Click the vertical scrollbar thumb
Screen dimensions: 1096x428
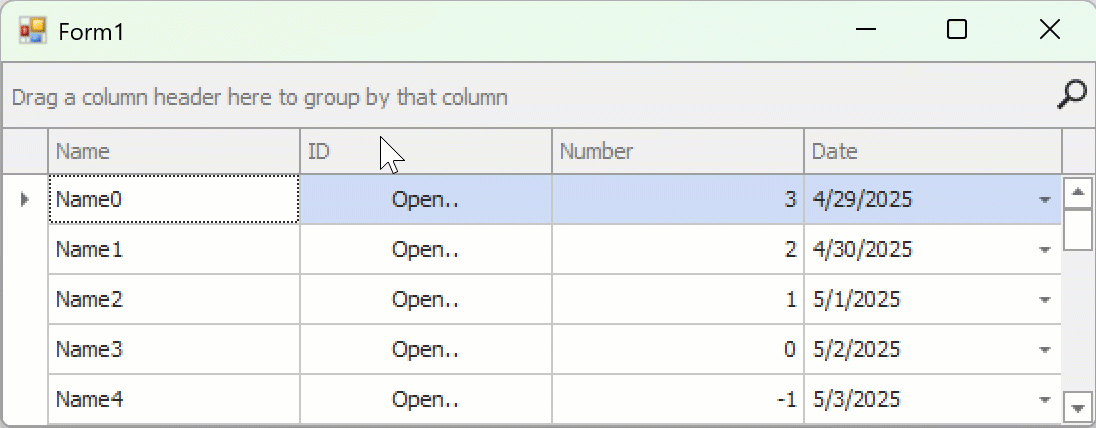1077,229
